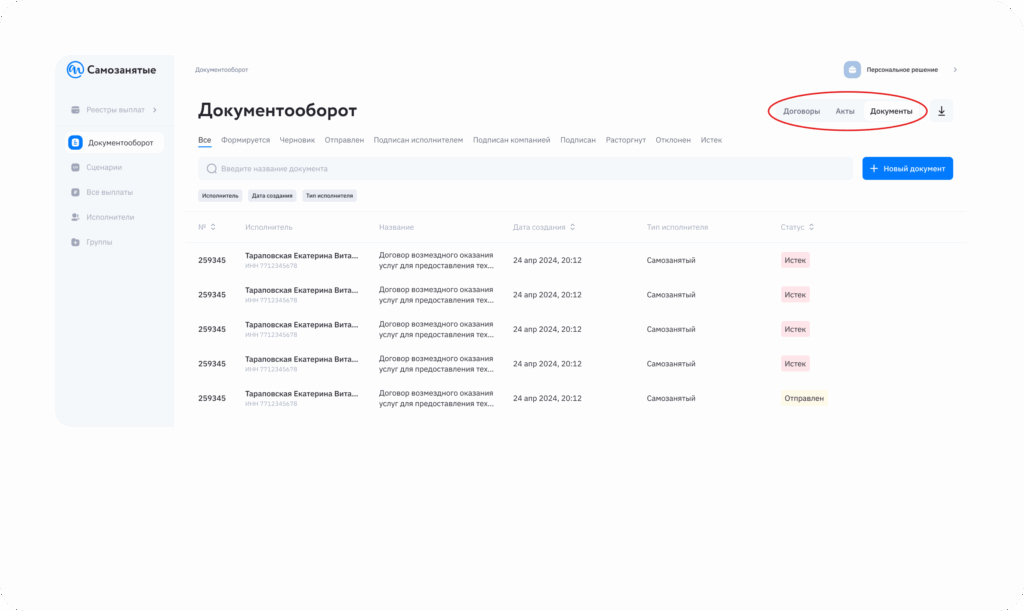Select the Черновик status tab
Viewport: 1024px width, 611px height.
pos(297,140)
